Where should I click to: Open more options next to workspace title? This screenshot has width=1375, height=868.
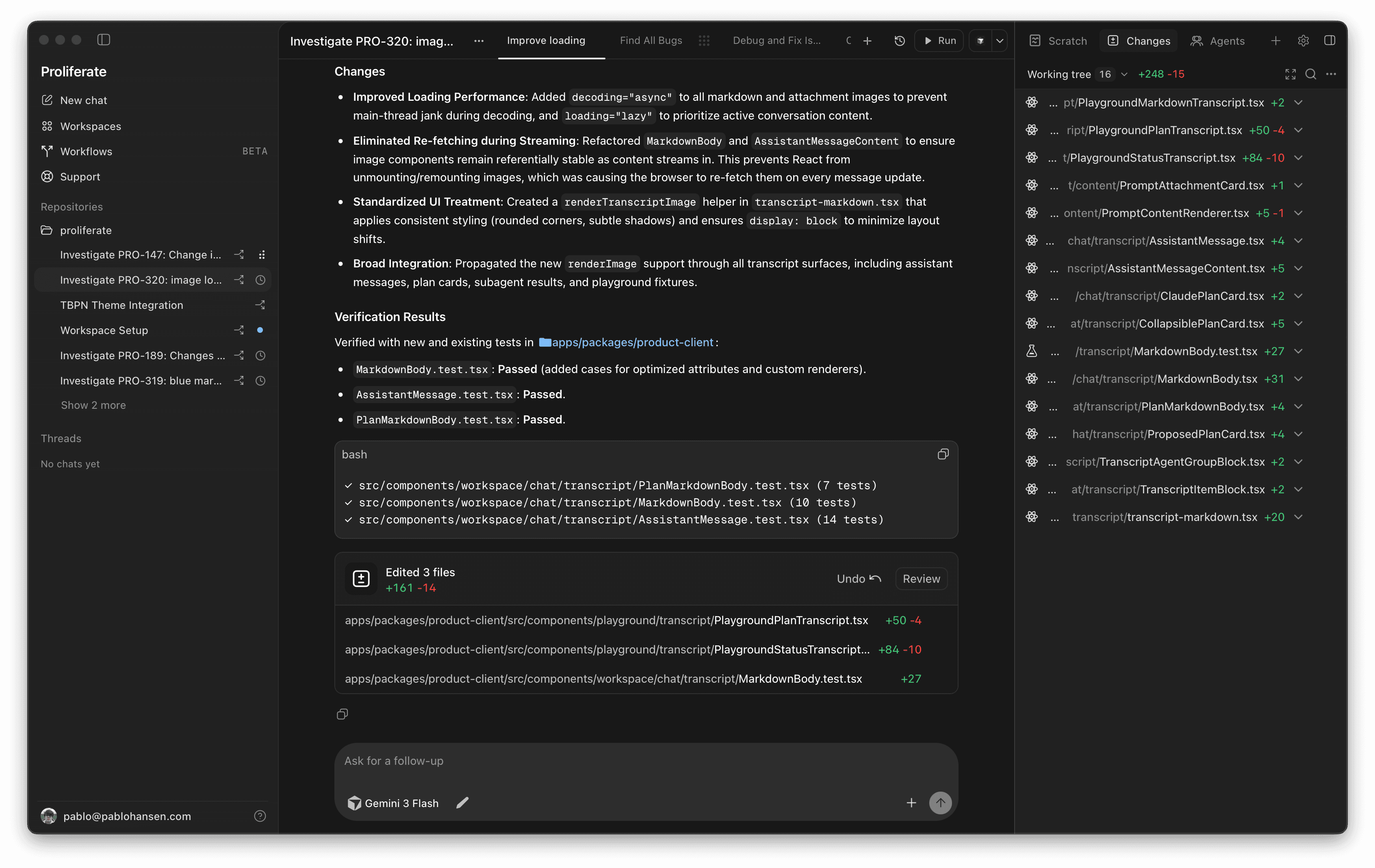pyautogui.click(x=479, y=41)
